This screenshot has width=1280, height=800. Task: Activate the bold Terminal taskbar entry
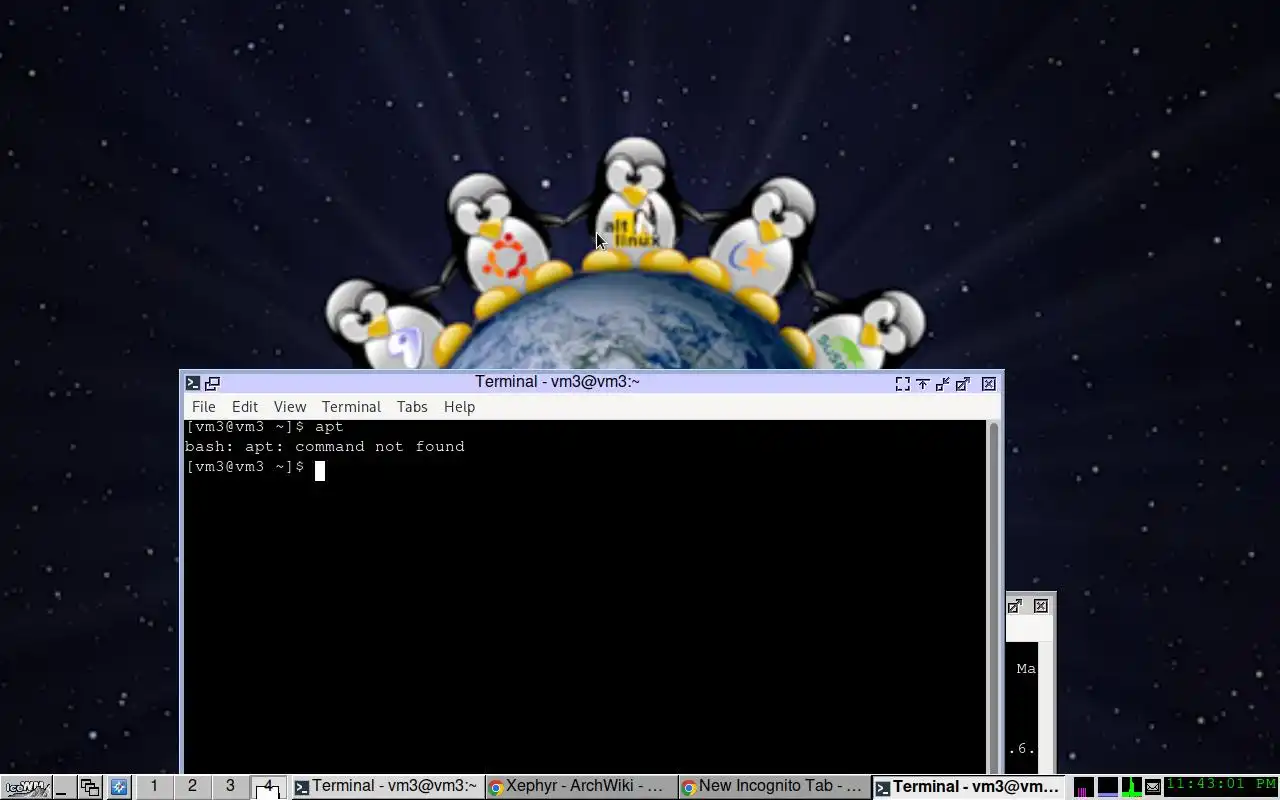point(968,787)
